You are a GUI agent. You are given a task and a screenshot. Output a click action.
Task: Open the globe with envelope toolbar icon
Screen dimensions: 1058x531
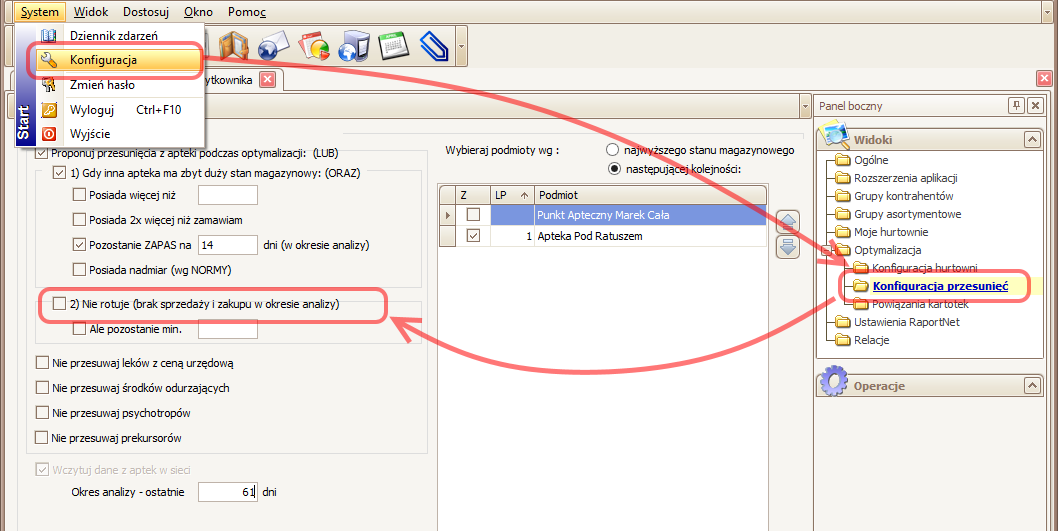[x=272, y=46]
